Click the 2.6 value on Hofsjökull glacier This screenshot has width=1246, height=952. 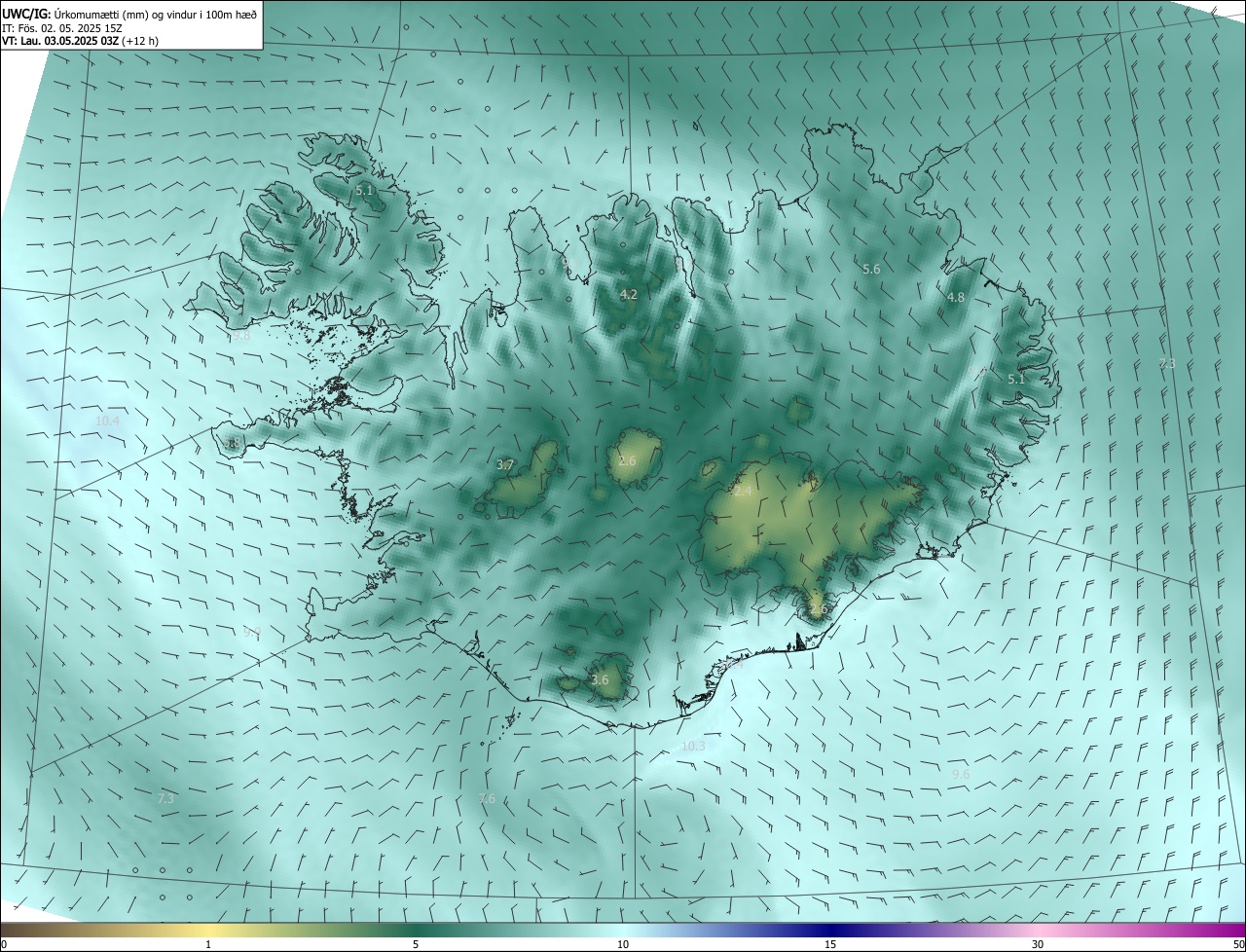(x=627, y=460)
